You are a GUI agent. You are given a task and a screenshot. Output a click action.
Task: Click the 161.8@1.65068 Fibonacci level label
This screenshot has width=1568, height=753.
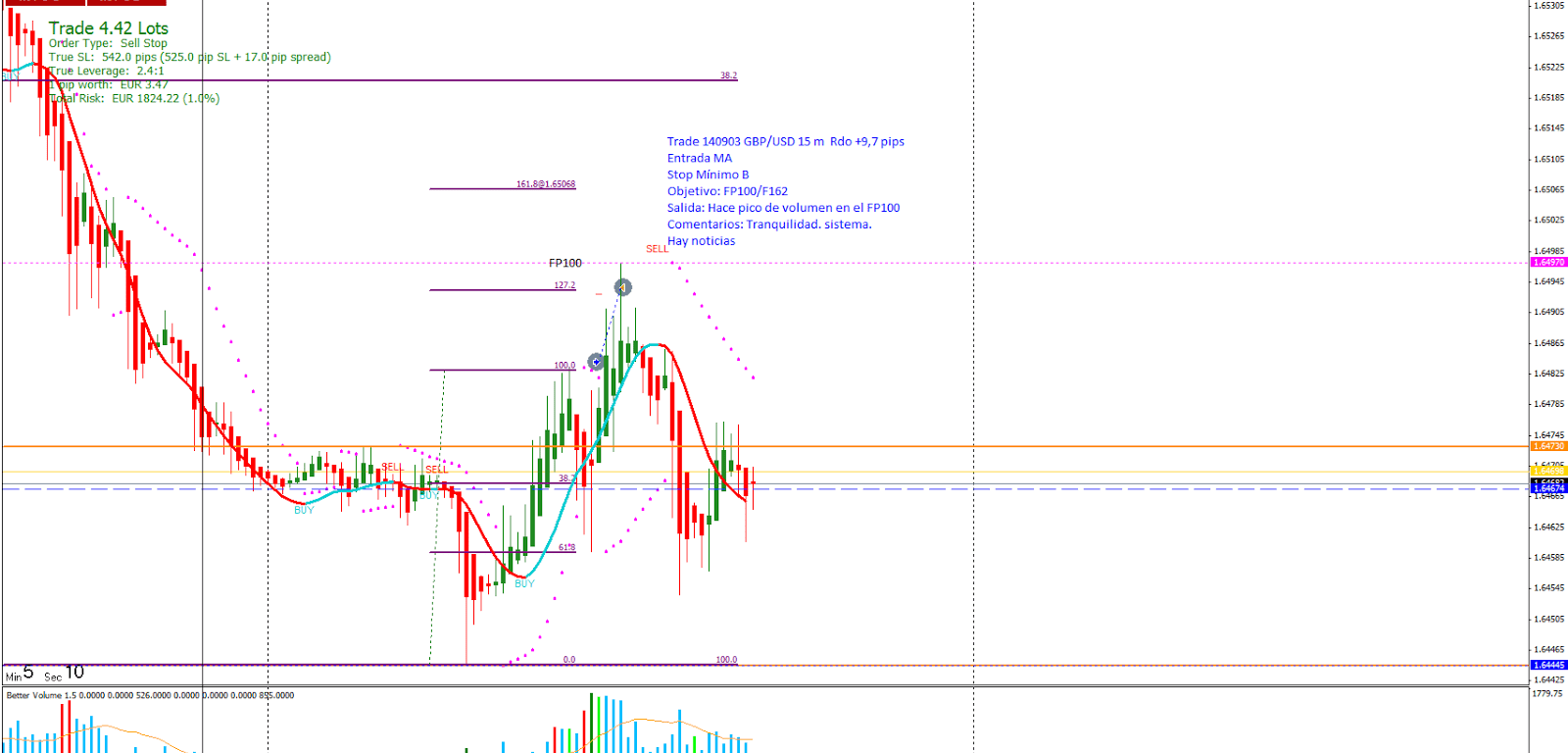click(x=546, y=184)
